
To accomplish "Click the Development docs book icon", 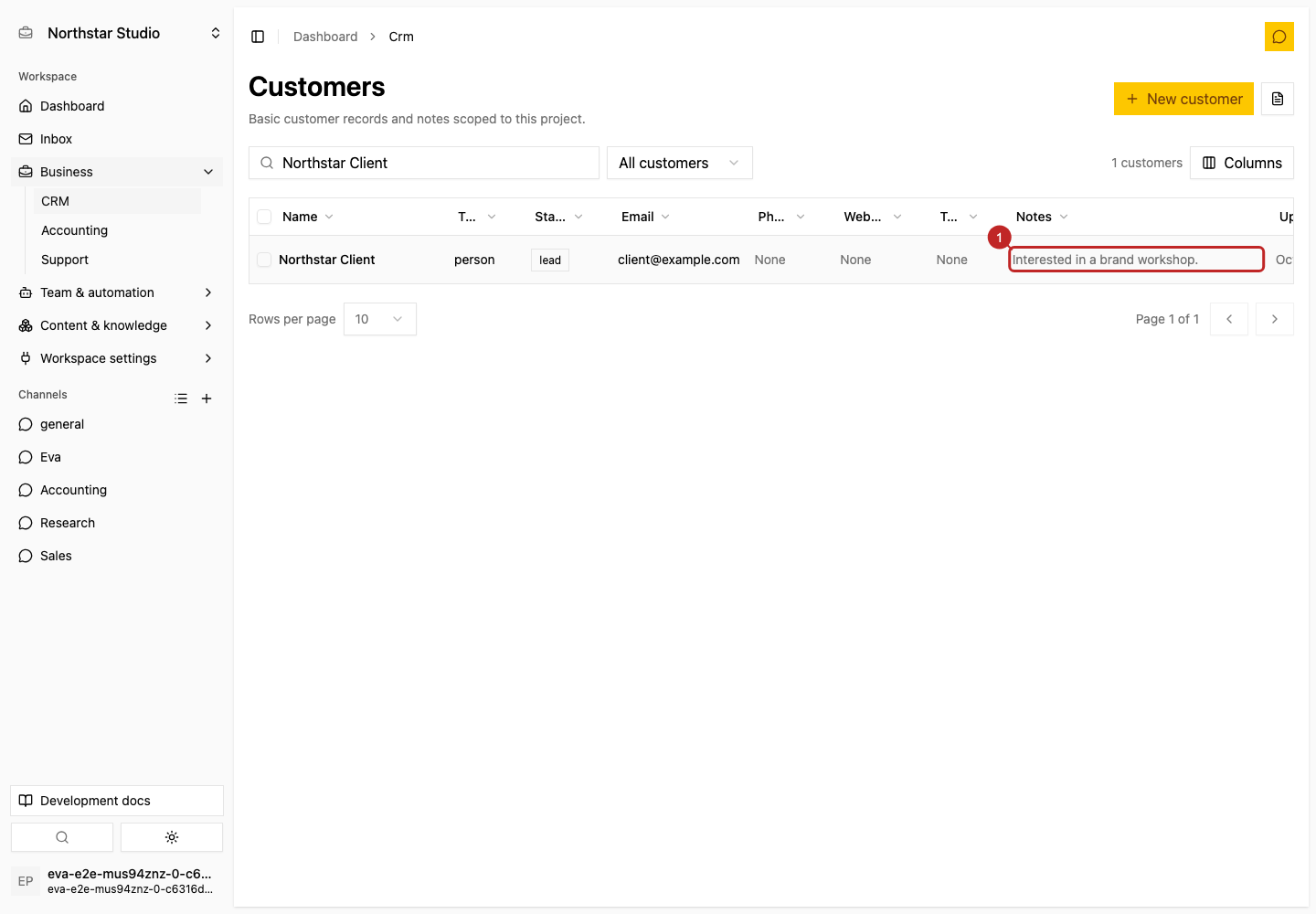I will (x=26, y=801).
